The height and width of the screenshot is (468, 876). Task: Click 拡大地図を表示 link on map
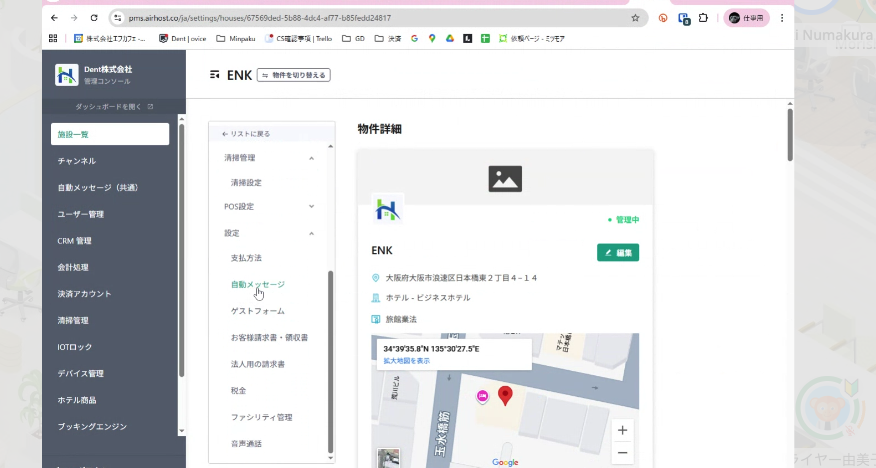(x=406, y=360)
